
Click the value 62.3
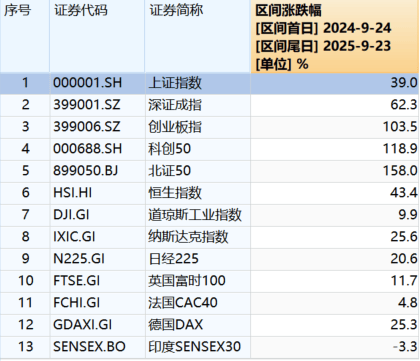click(x=404, y=105)
